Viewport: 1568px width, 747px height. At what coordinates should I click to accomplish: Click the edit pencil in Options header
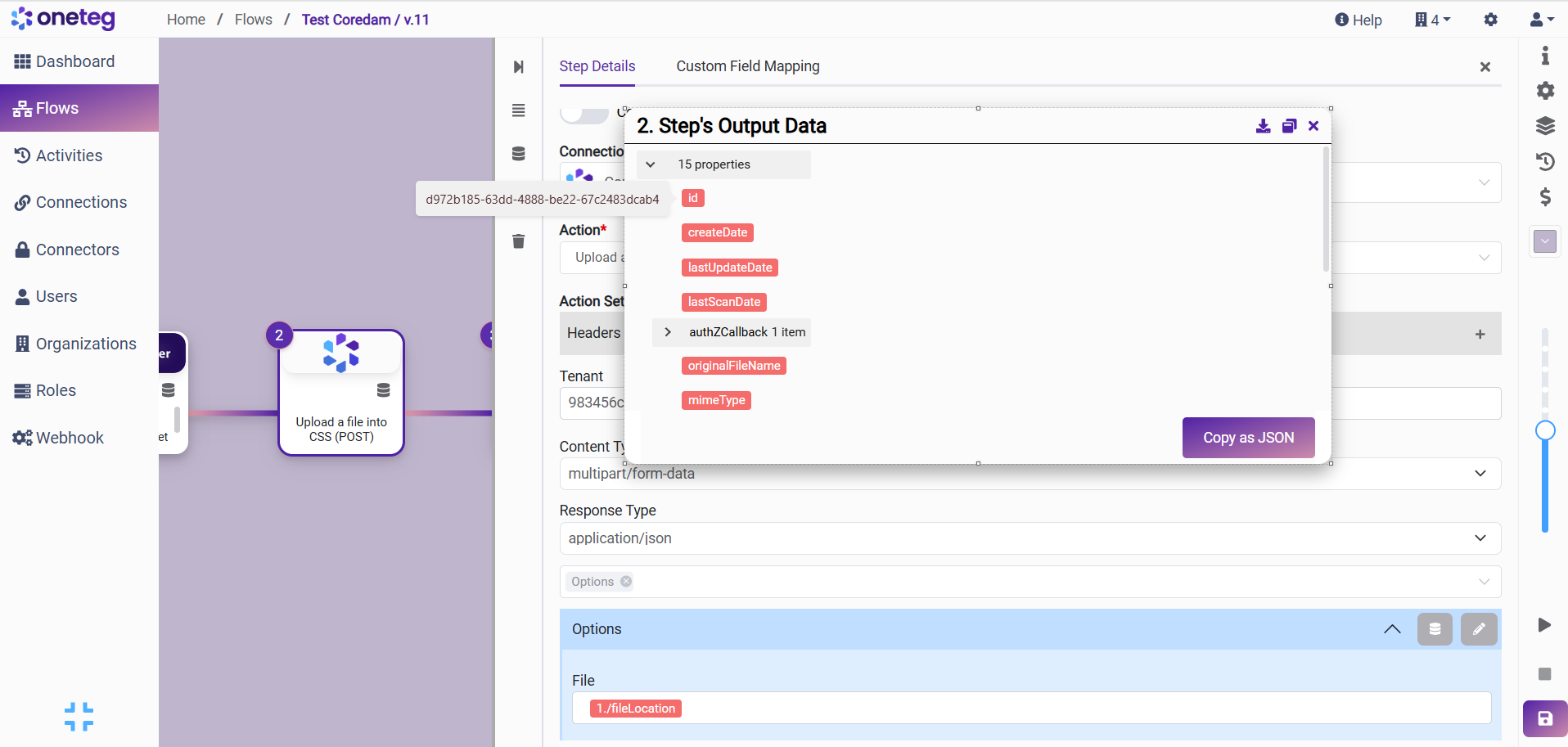[x=1479, y=629]
